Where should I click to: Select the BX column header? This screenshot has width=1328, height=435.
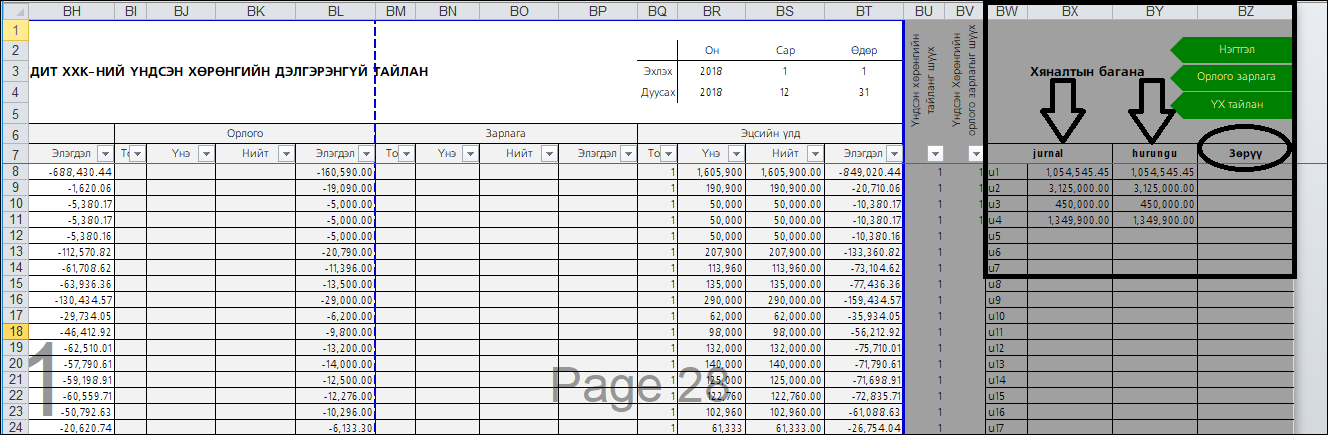(x=1069, y=11)
